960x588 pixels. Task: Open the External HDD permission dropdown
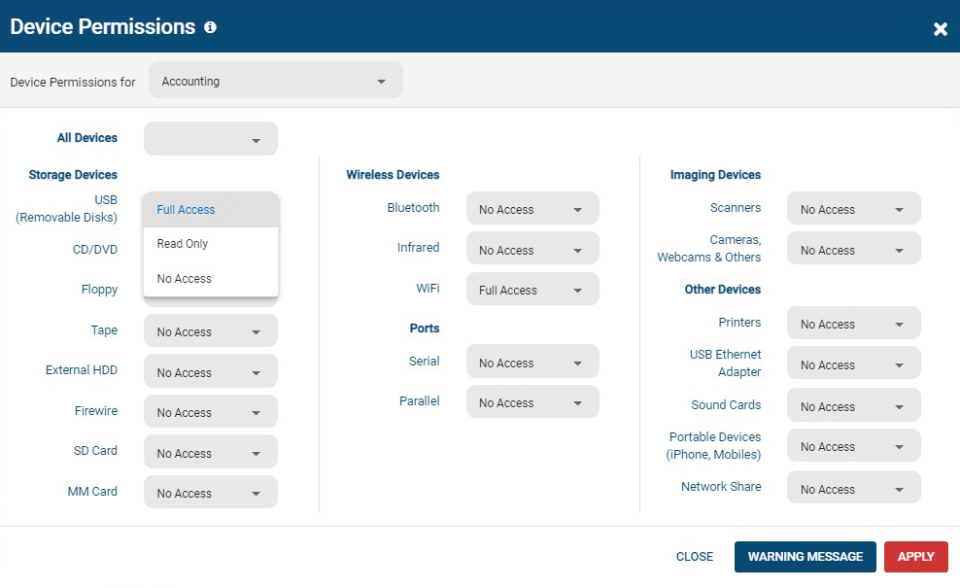tap(210, 371)
